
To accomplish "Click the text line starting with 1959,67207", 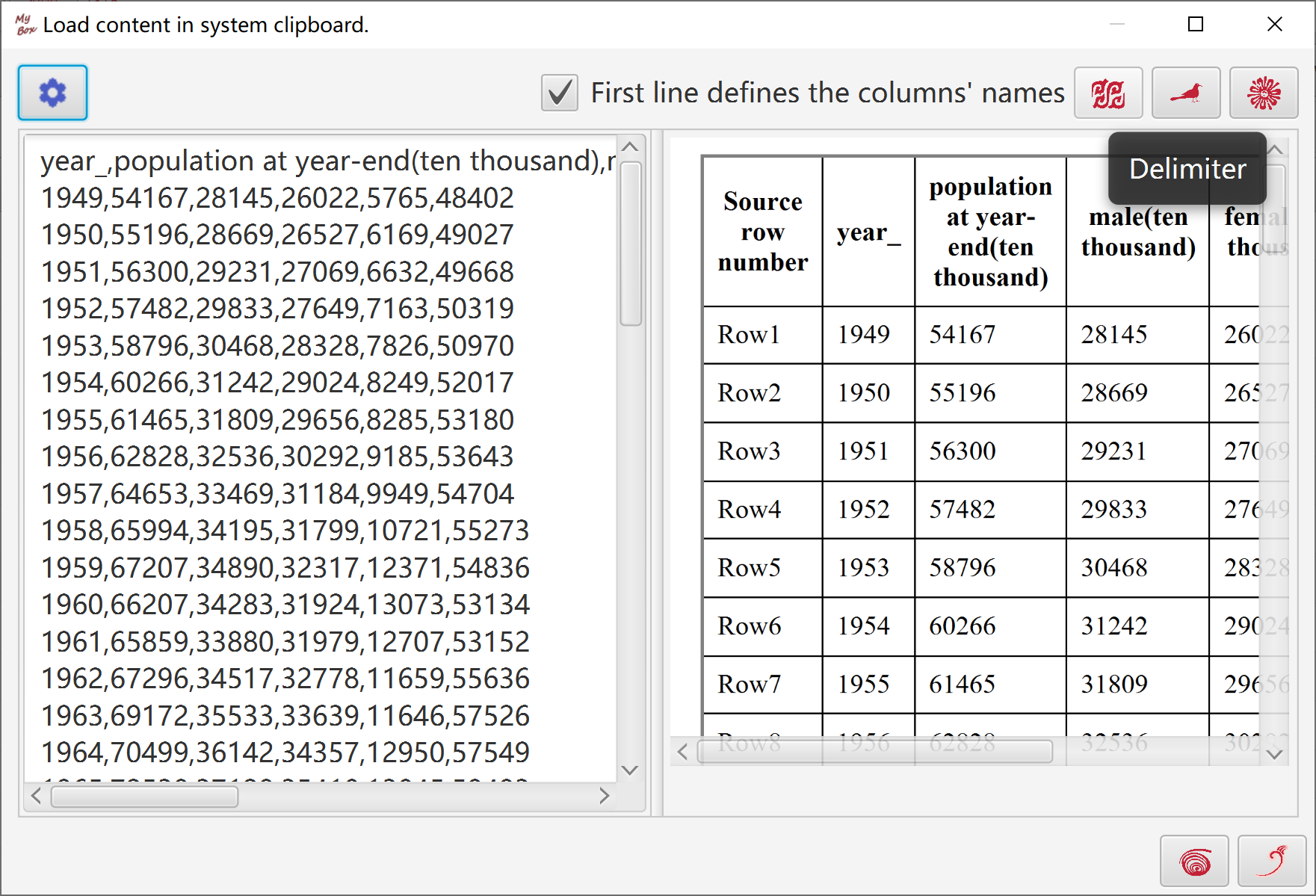I will click(x=285, y=568).
